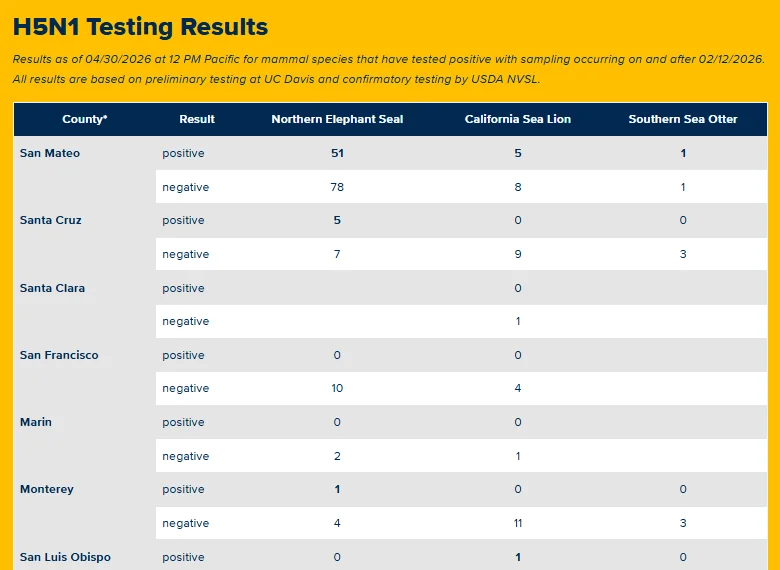The width and height of the screenshot is (780, 570).
Task: Click 'positive' label in Santa Clara row
Action: click(183, 288)
